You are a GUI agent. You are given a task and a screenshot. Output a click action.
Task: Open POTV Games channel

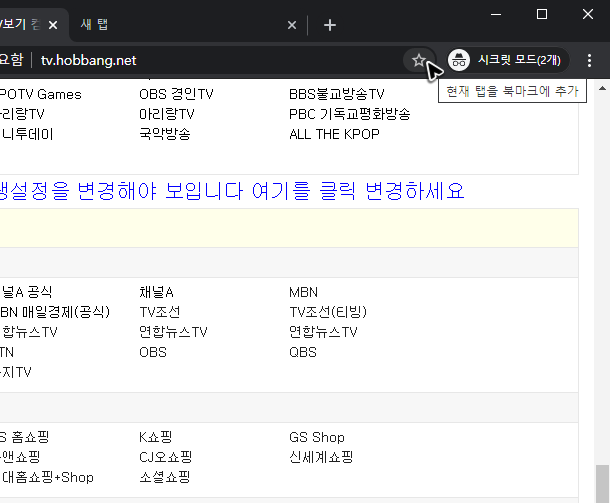(40, 94)
